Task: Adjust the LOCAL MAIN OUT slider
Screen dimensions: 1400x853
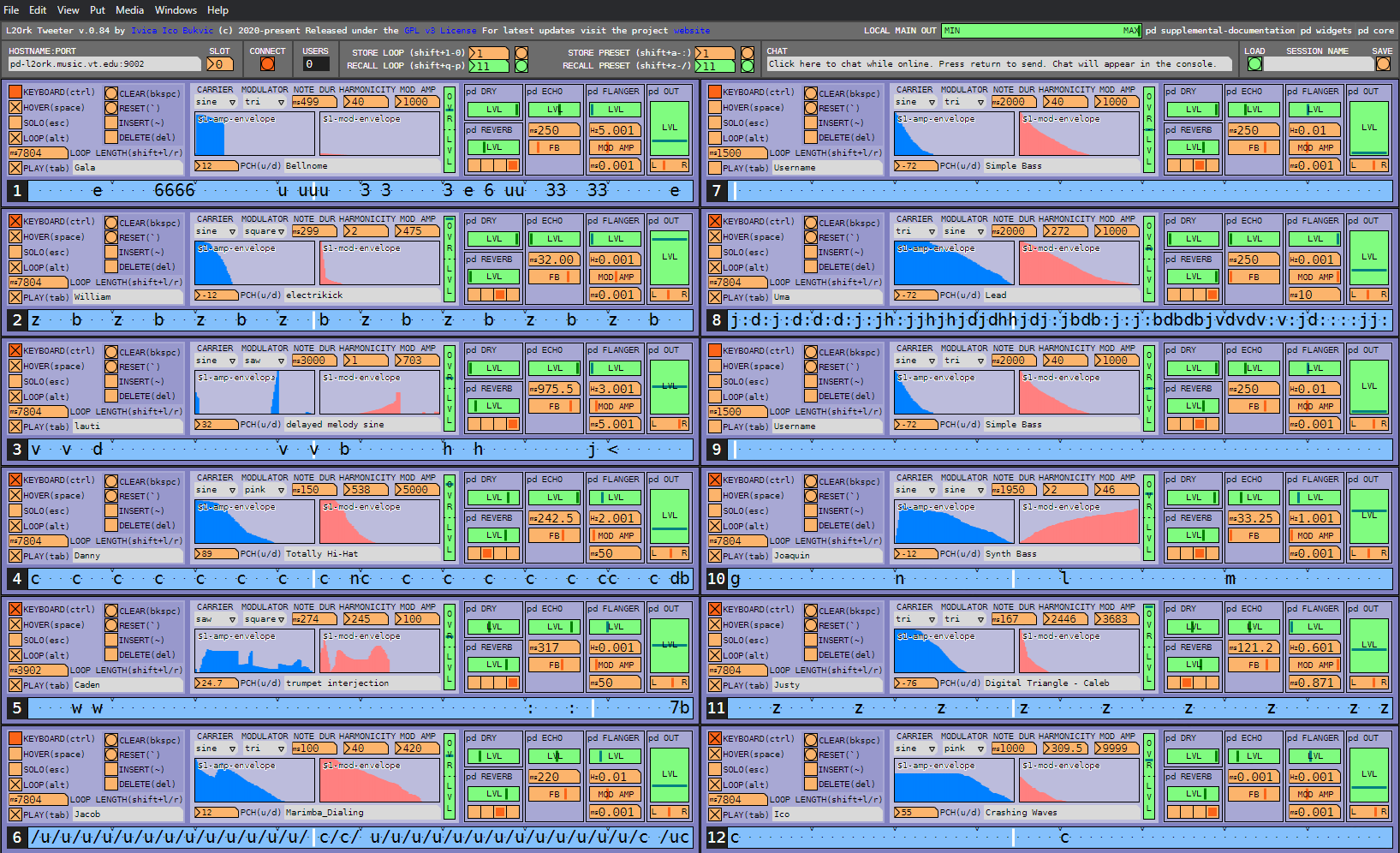Action: click(x=1040, y=30)
